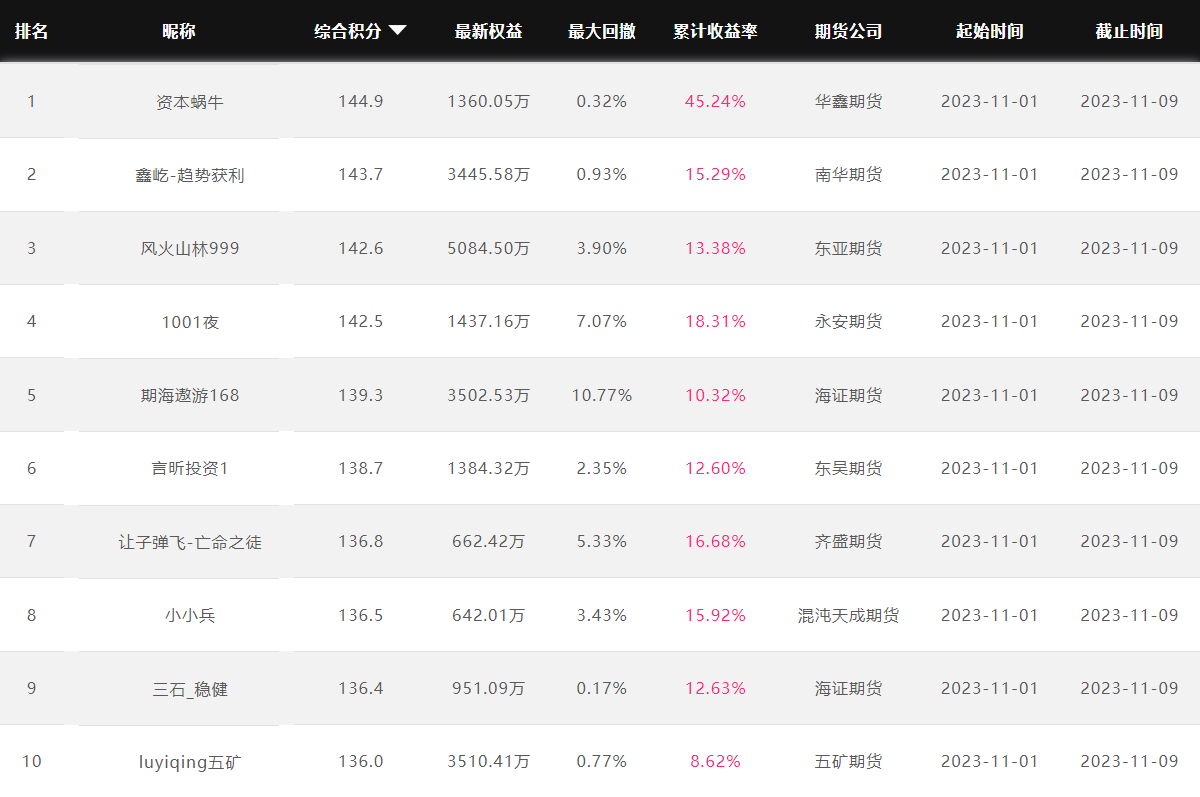Click score value 142.6
The width and height of the screenshot is (1200, 797).
[x=360, y=248]
